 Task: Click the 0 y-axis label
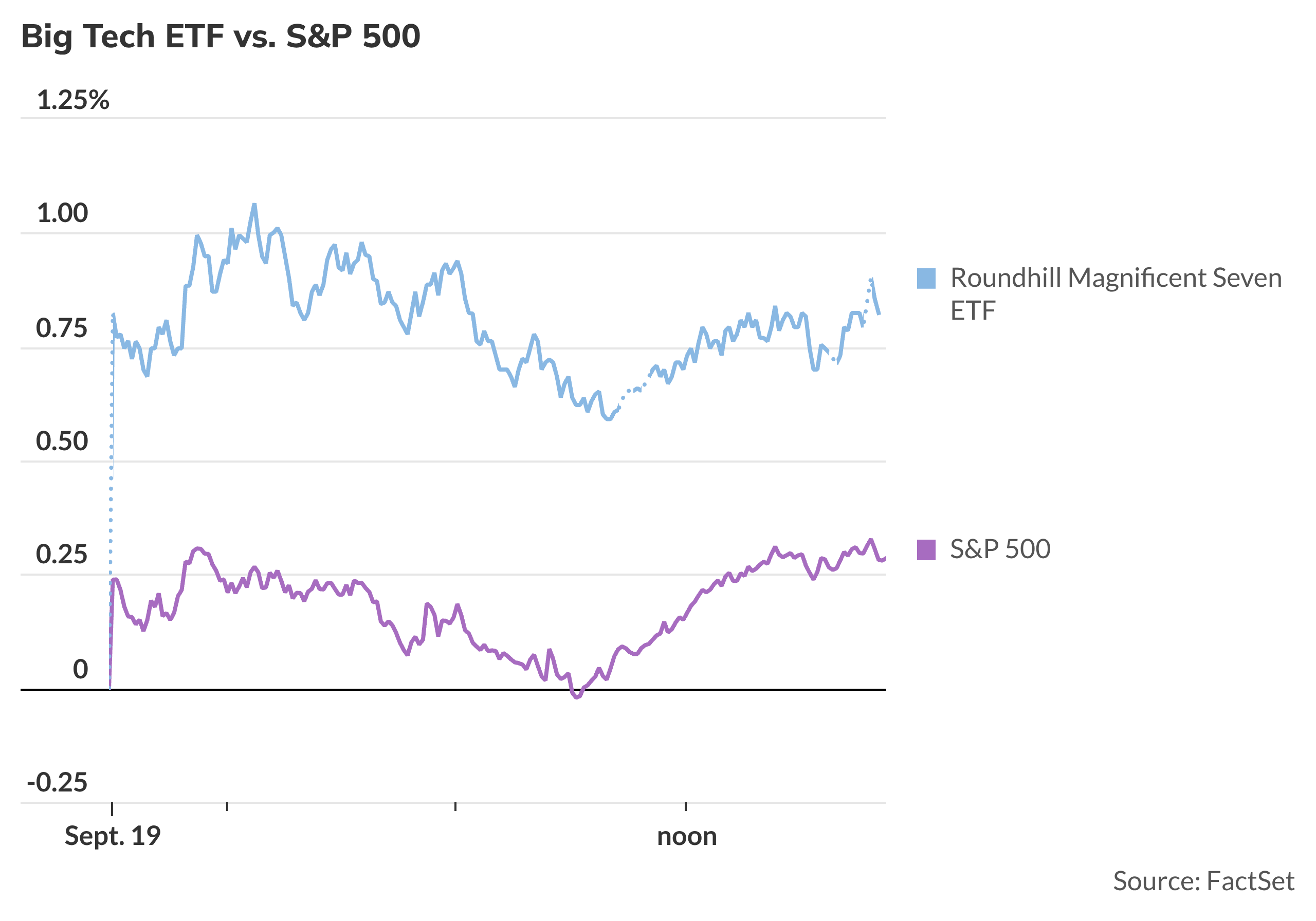pyautogui.click(x=80, y=669)
